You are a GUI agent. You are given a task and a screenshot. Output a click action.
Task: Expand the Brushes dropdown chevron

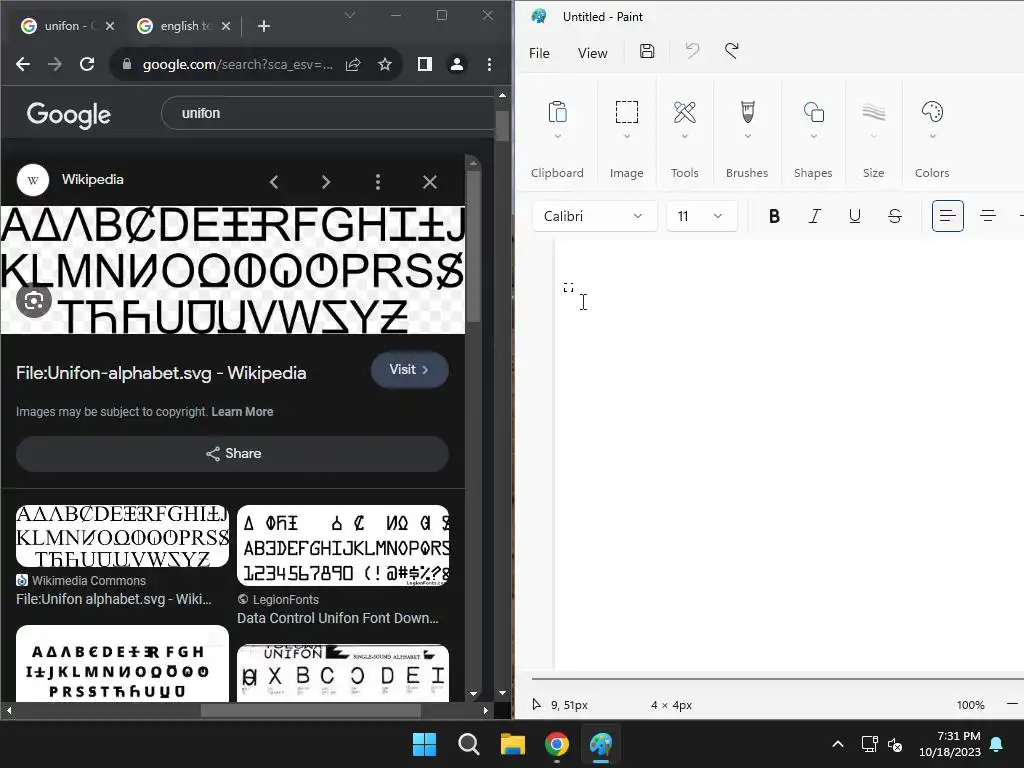tap(748, 136)
